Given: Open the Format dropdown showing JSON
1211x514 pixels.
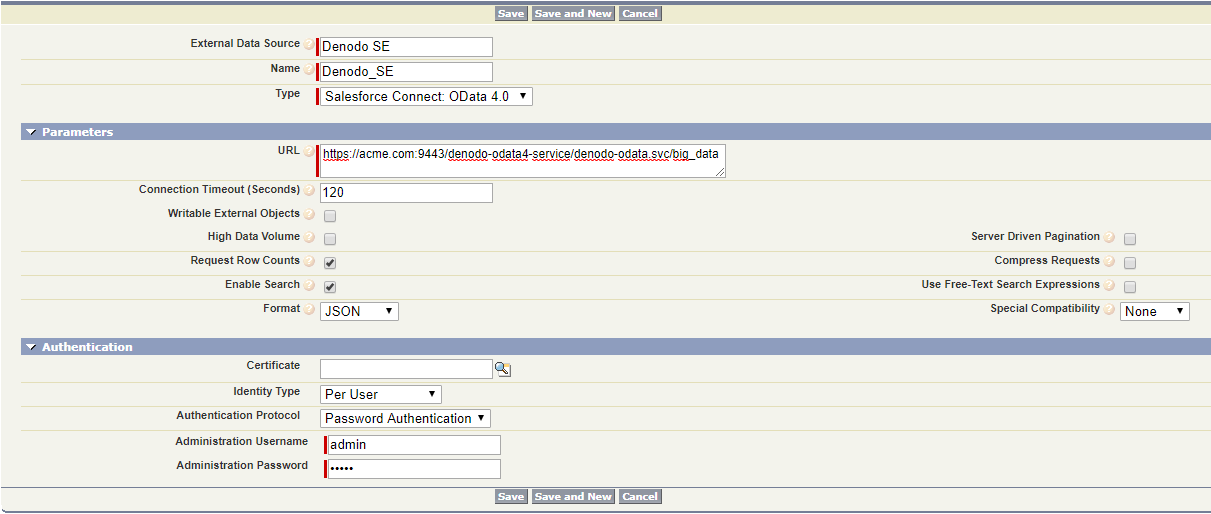Looking at the screenshot, I should [x=360, y=311].
